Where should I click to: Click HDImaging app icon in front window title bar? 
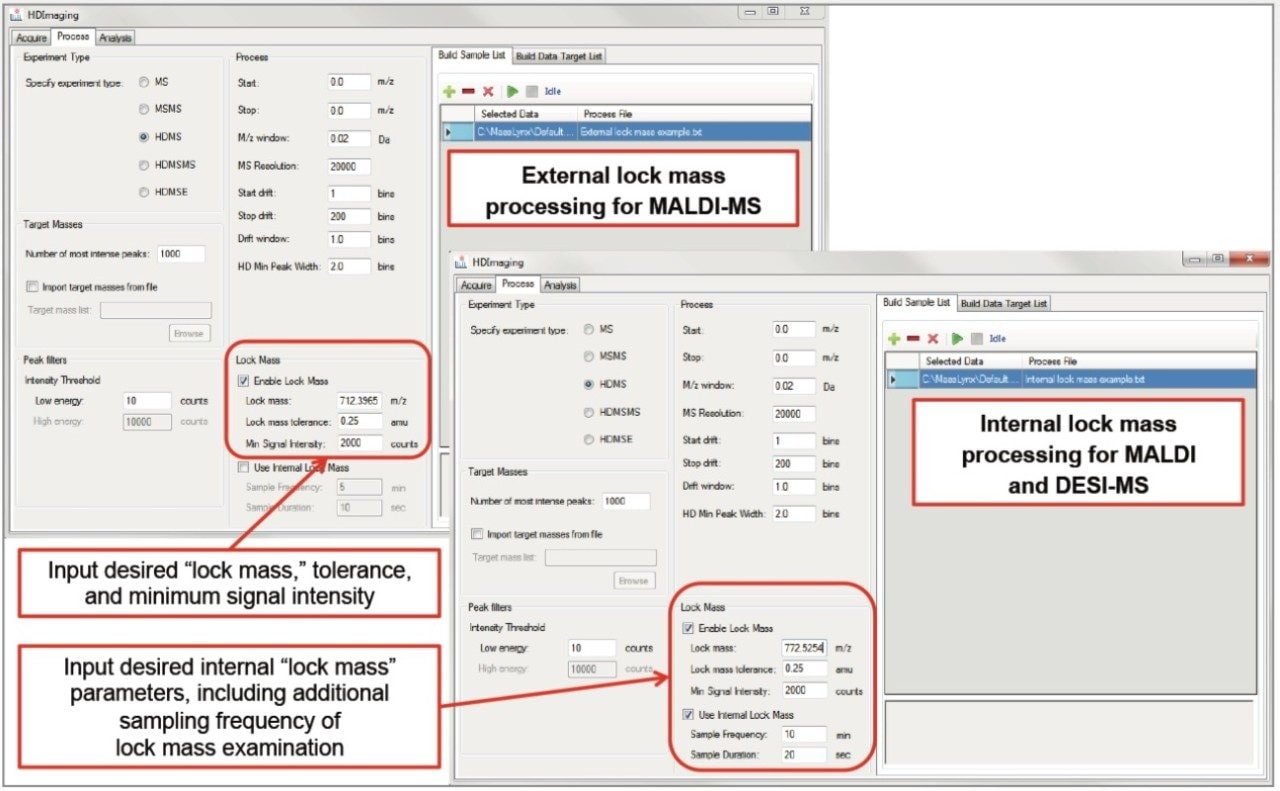[461, 262]
